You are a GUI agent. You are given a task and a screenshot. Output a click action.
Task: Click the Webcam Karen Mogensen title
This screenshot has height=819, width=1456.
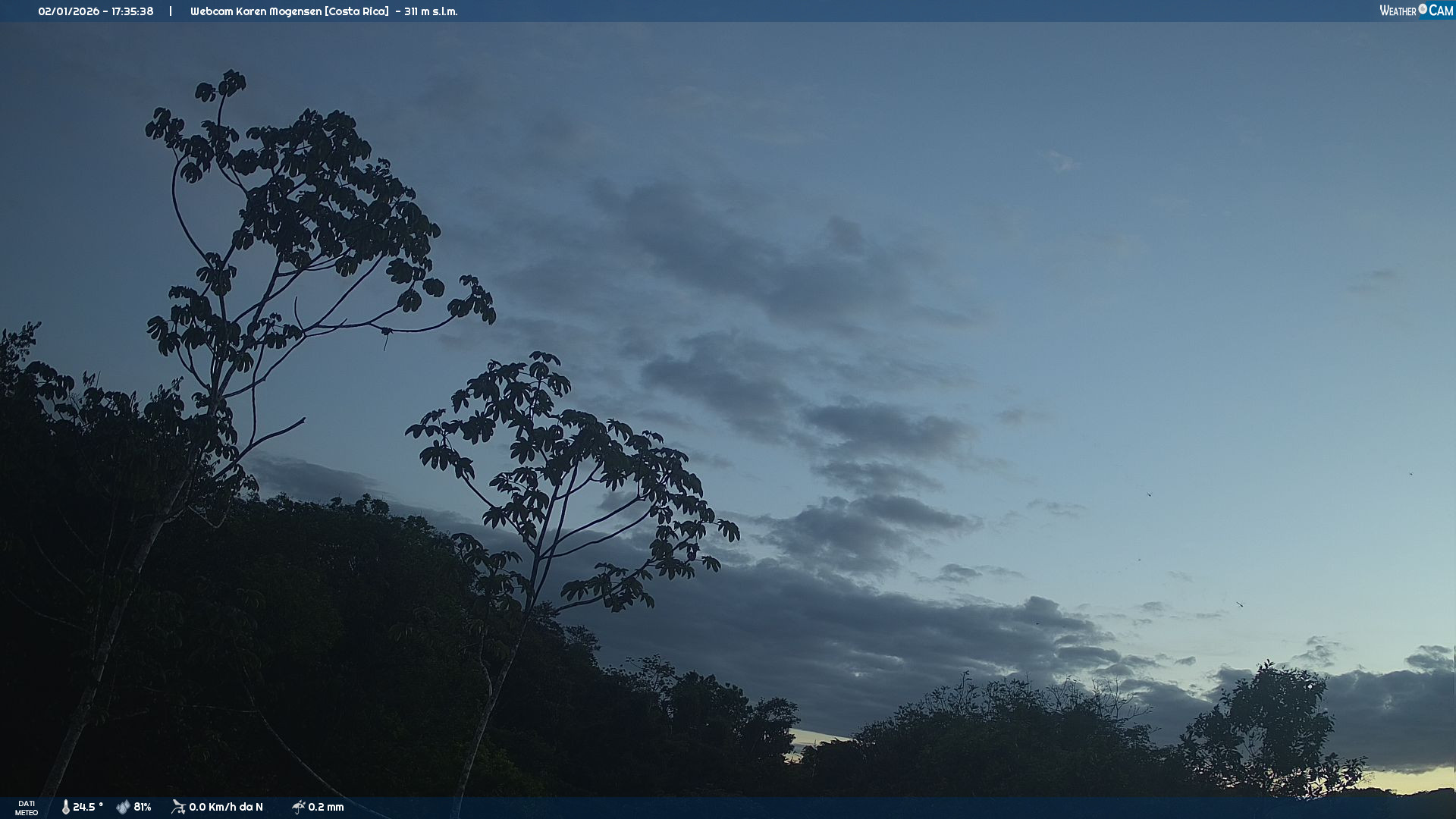[256, 11]
